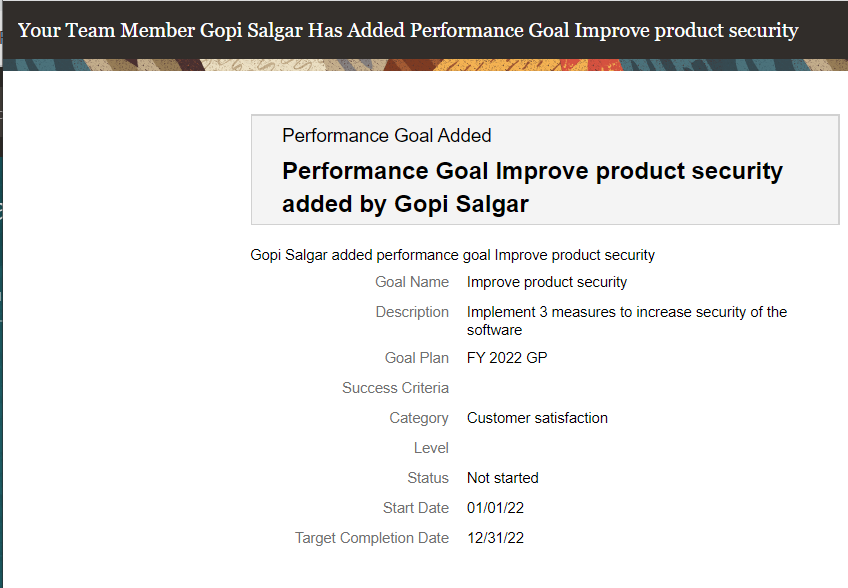Click the 'Success Criteria' label
848x588 pixels.
(x=395, y=388)
